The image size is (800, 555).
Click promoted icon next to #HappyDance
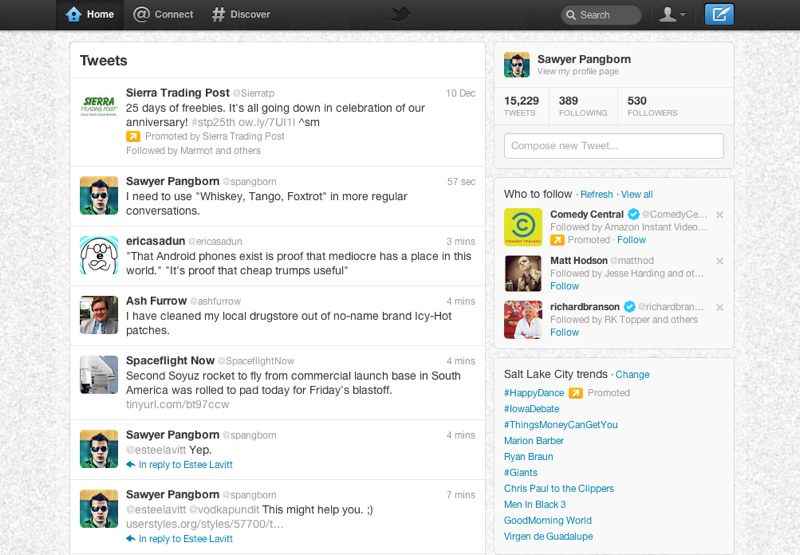point(576,393)
